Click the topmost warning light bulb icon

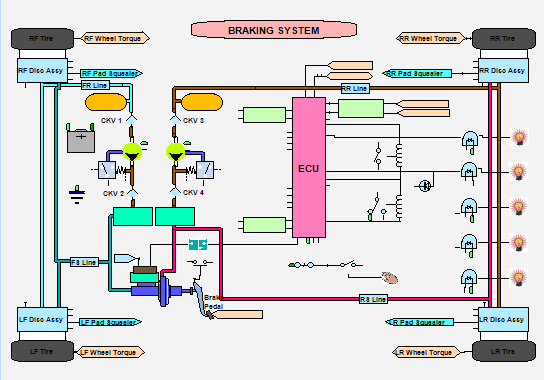tap(519, 137)
